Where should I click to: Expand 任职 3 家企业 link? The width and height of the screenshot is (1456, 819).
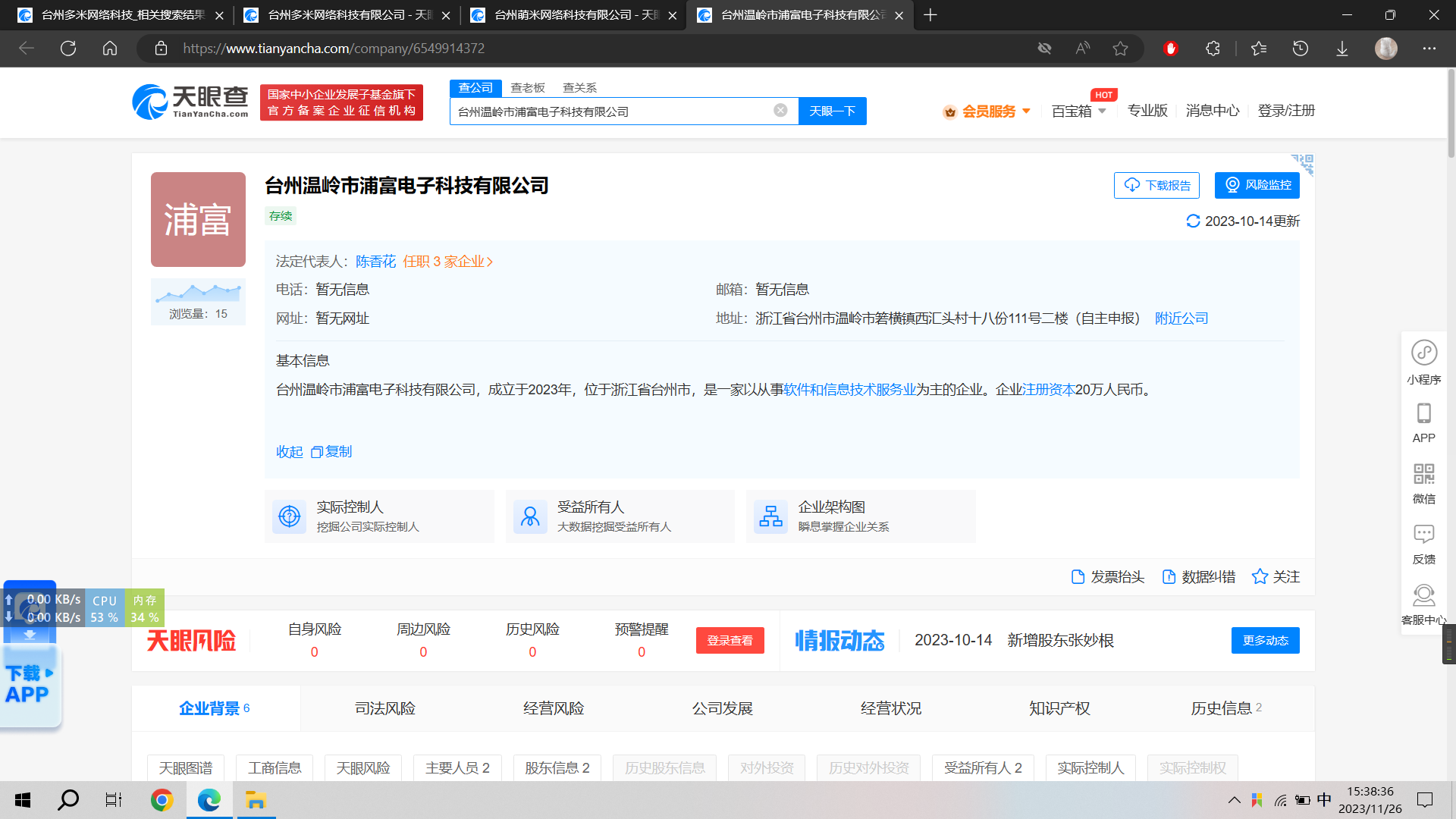tap(448, 262)
